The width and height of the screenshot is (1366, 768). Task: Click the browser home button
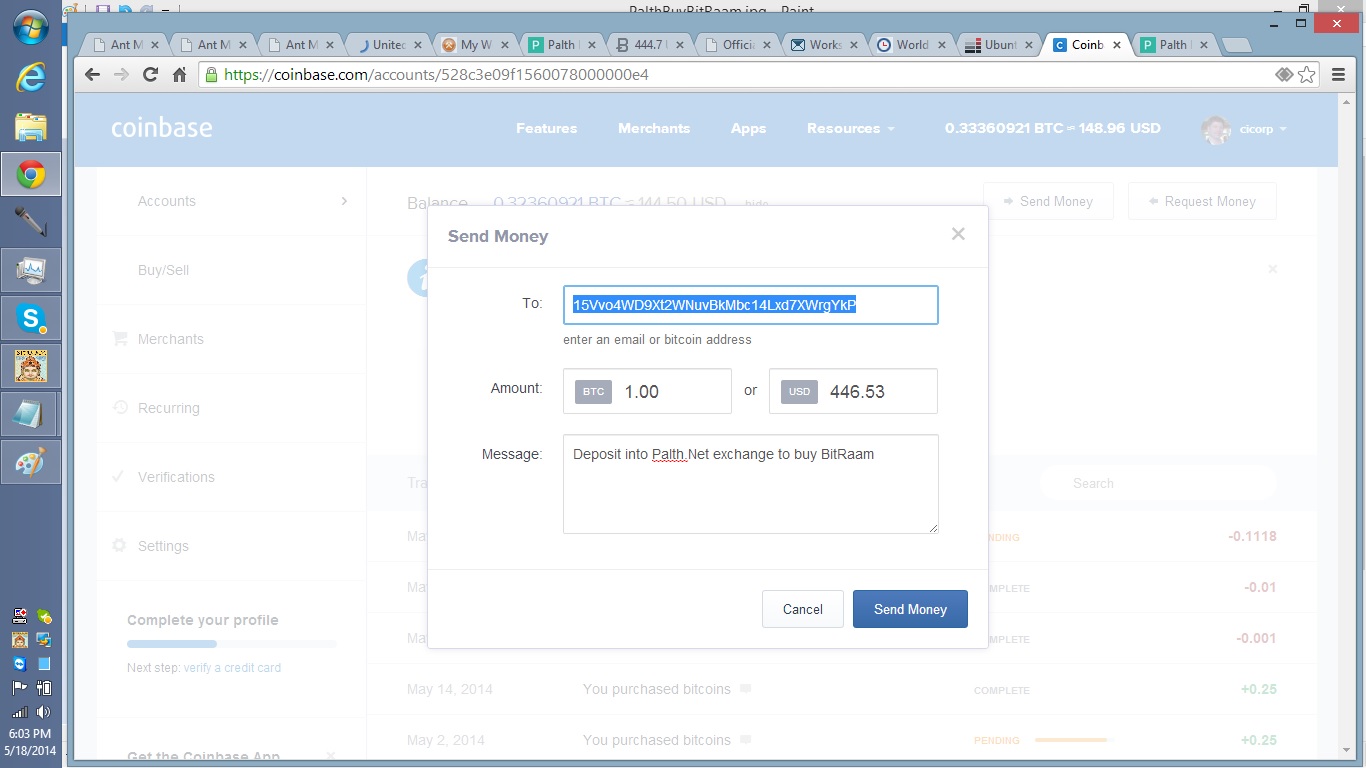tap(180, 74)
